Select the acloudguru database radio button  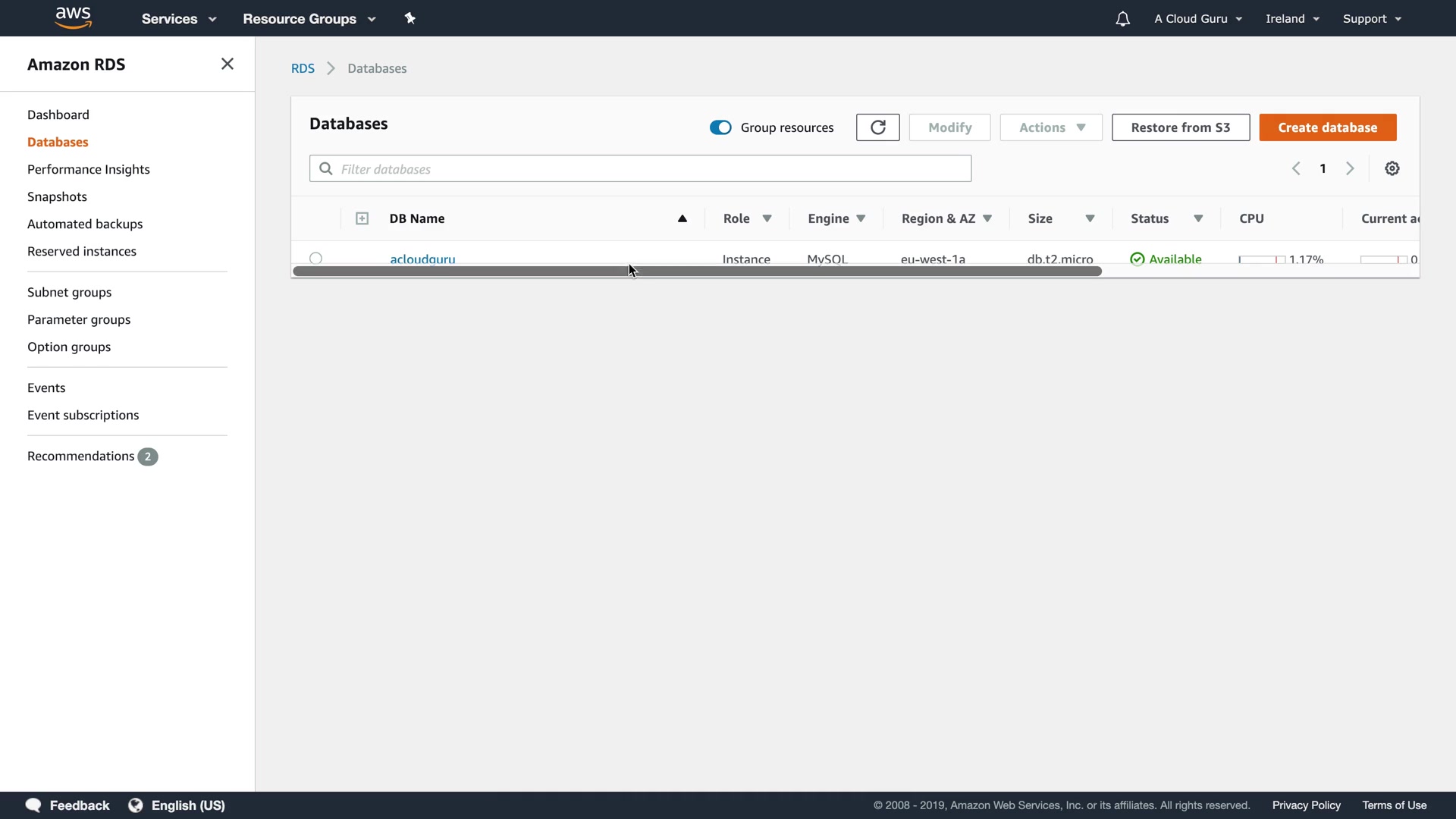tap(315, 258)
